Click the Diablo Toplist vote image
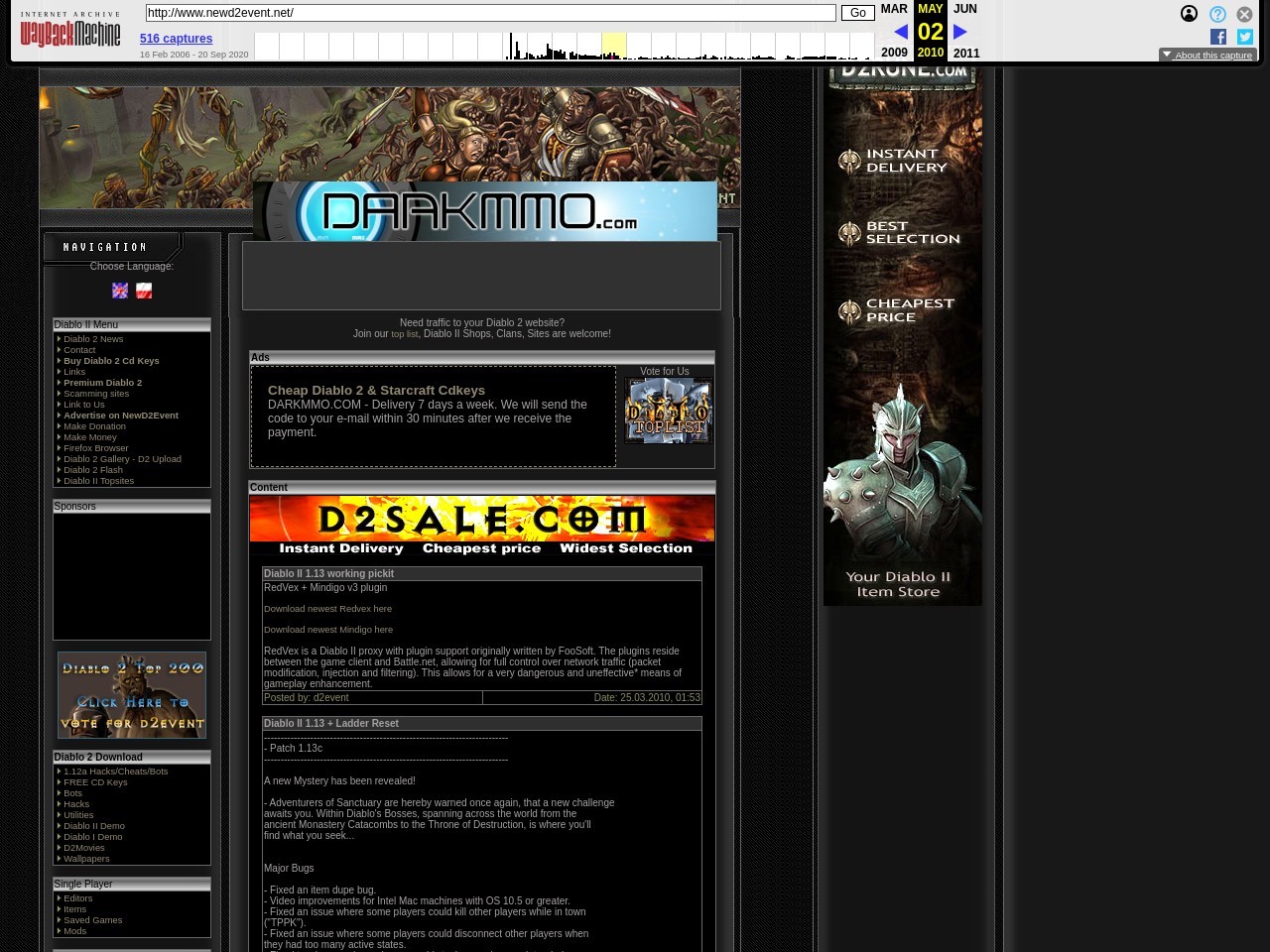Viewport: 1270px width, 952px height. click(668, 410)
